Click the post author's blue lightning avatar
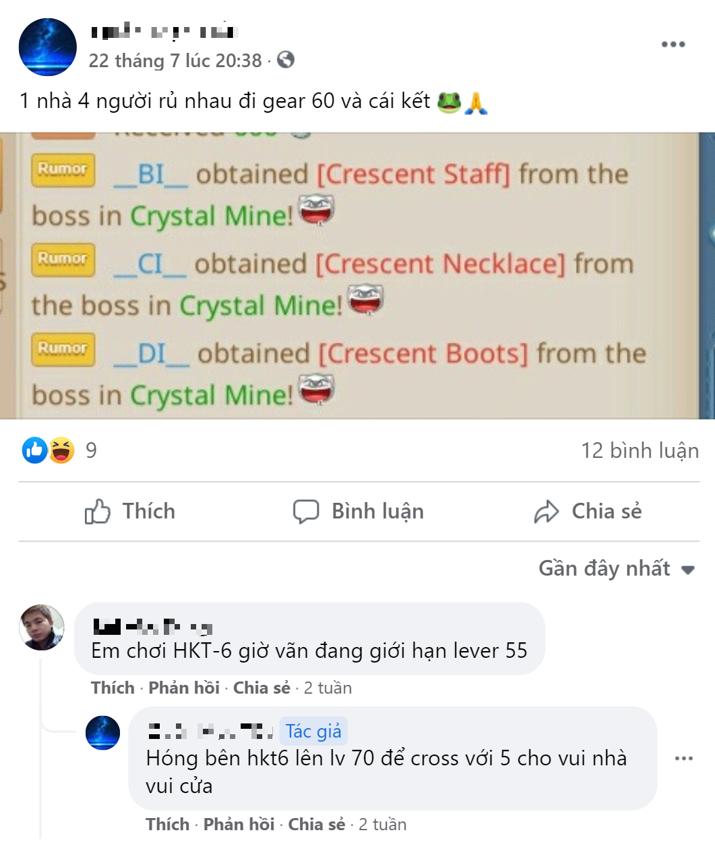Viewport: 715px width, 844px height. pyautogui.click(x=47, y=47)
